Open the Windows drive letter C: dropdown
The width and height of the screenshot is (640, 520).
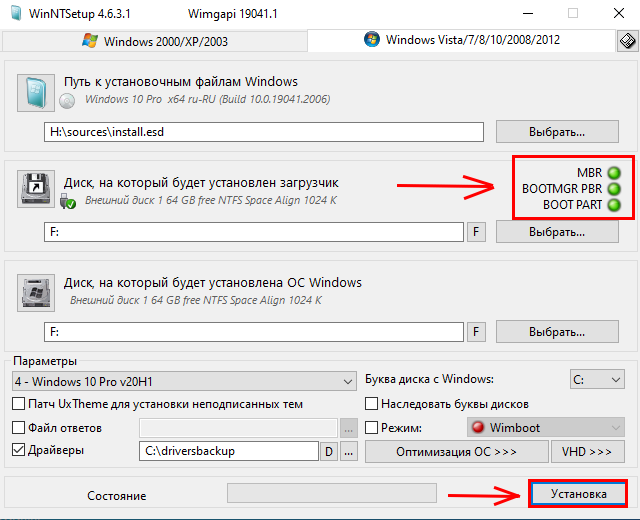point(597,380)
